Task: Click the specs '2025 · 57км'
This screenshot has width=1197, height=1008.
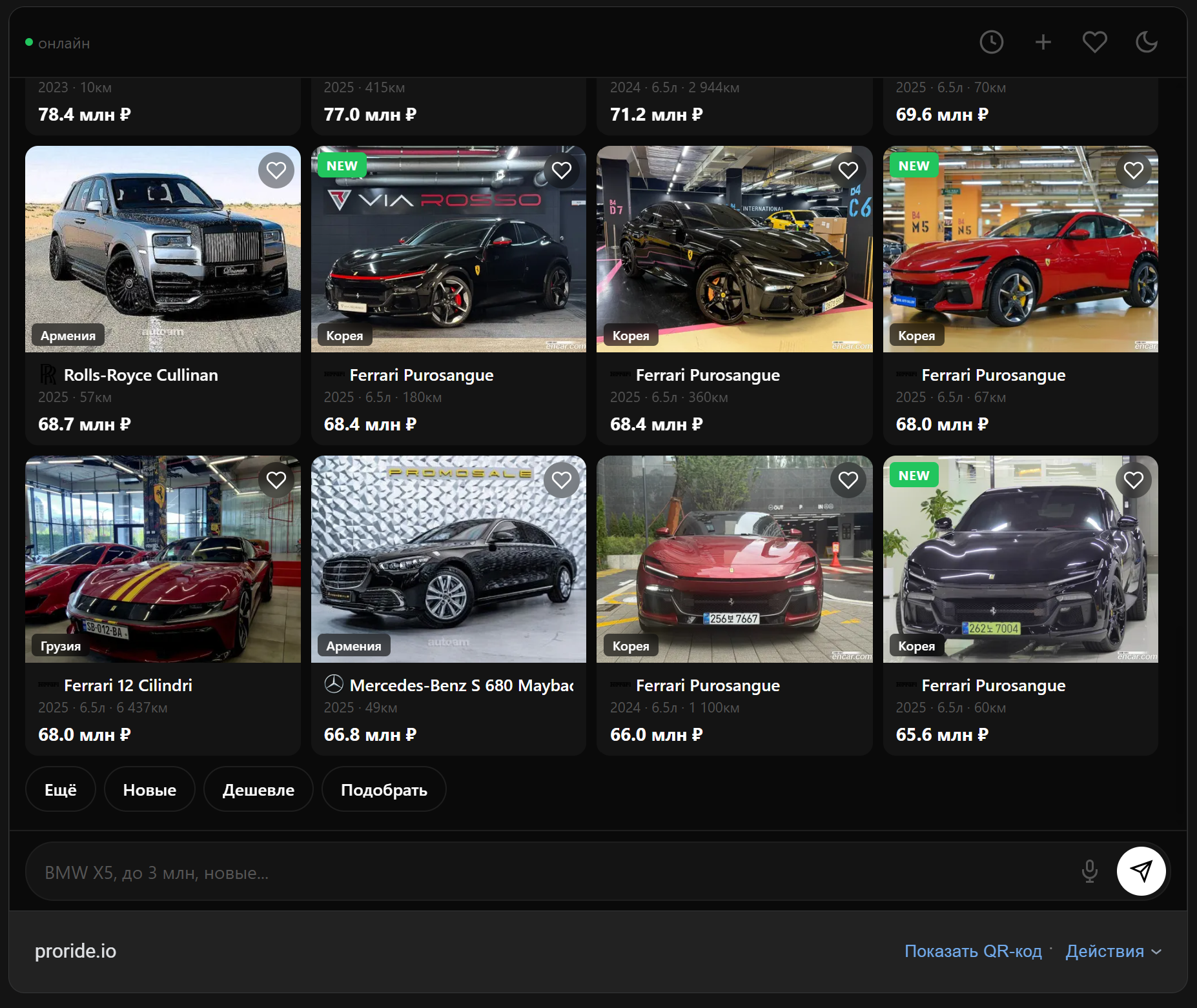Action: (75, 397)
